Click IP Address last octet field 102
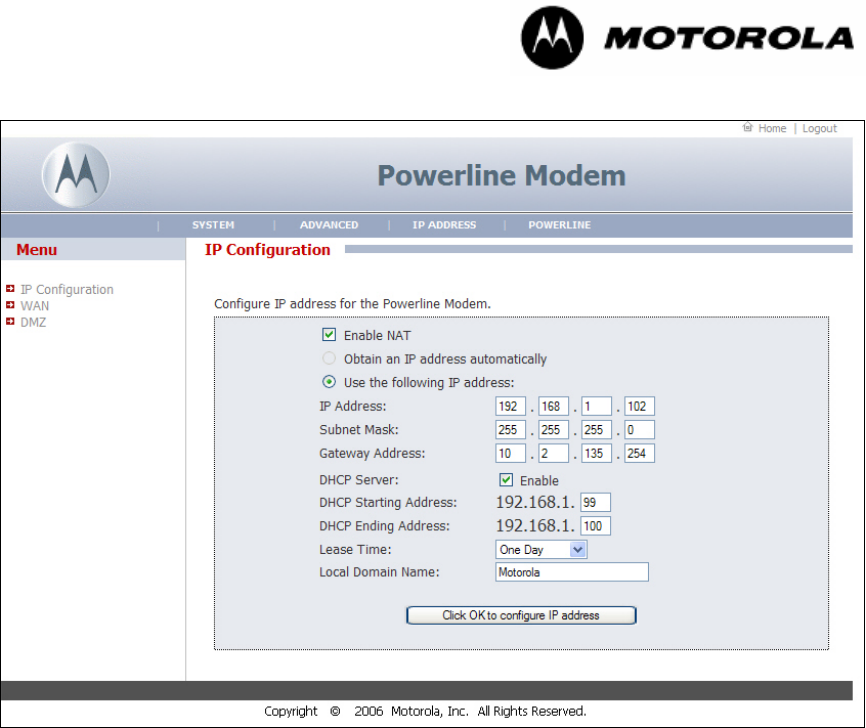 (640, 406)
